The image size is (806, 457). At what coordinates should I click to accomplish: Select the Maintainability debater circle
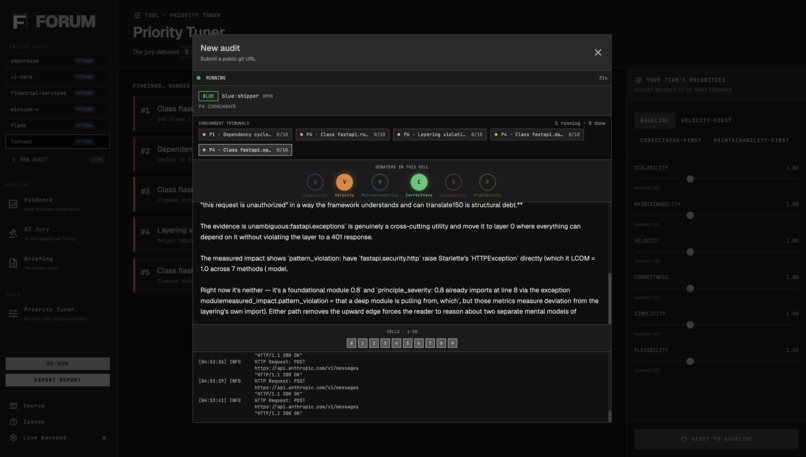(380, 182)
